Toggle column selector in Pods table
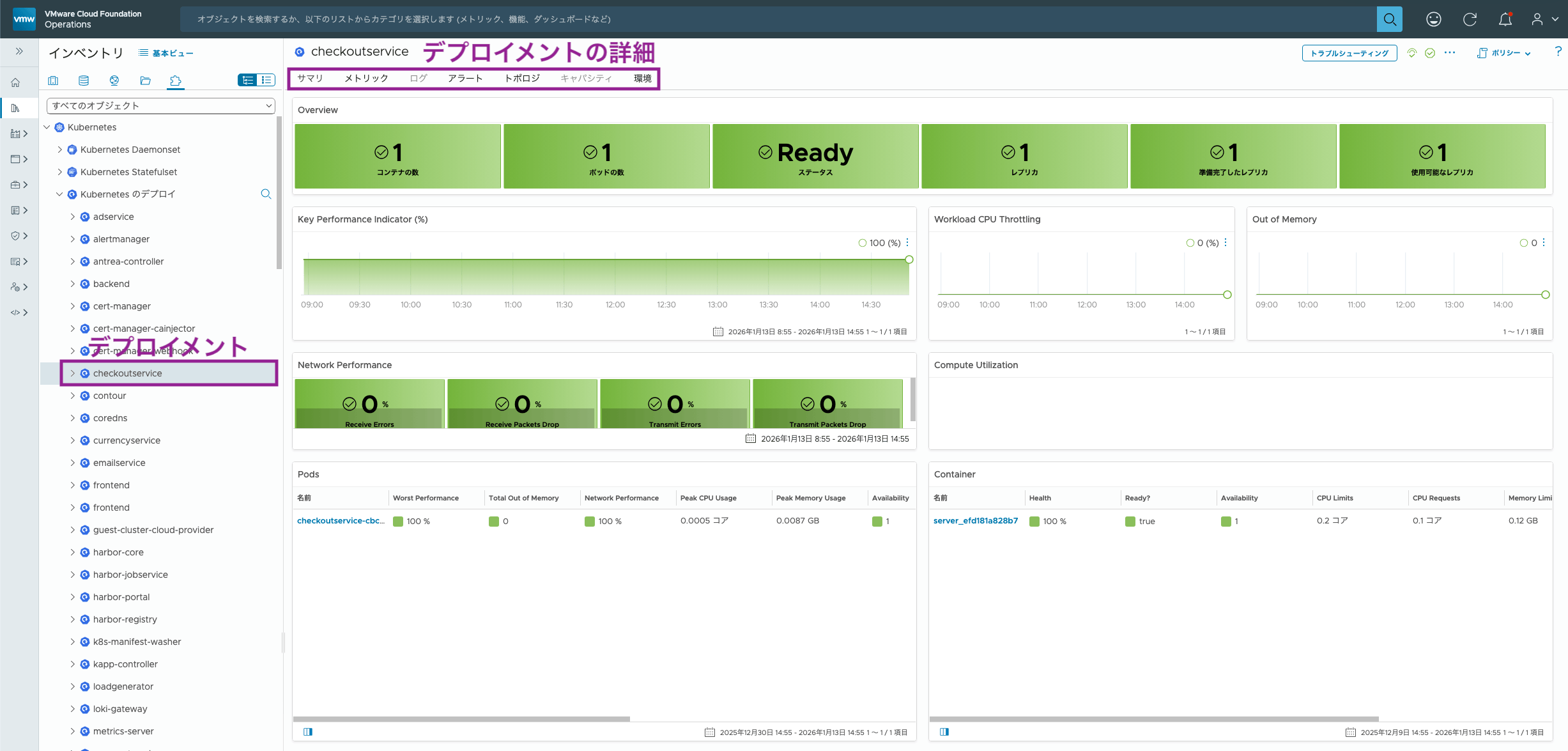The height and width of the screenshot is (751, 1568). (308, 732)
